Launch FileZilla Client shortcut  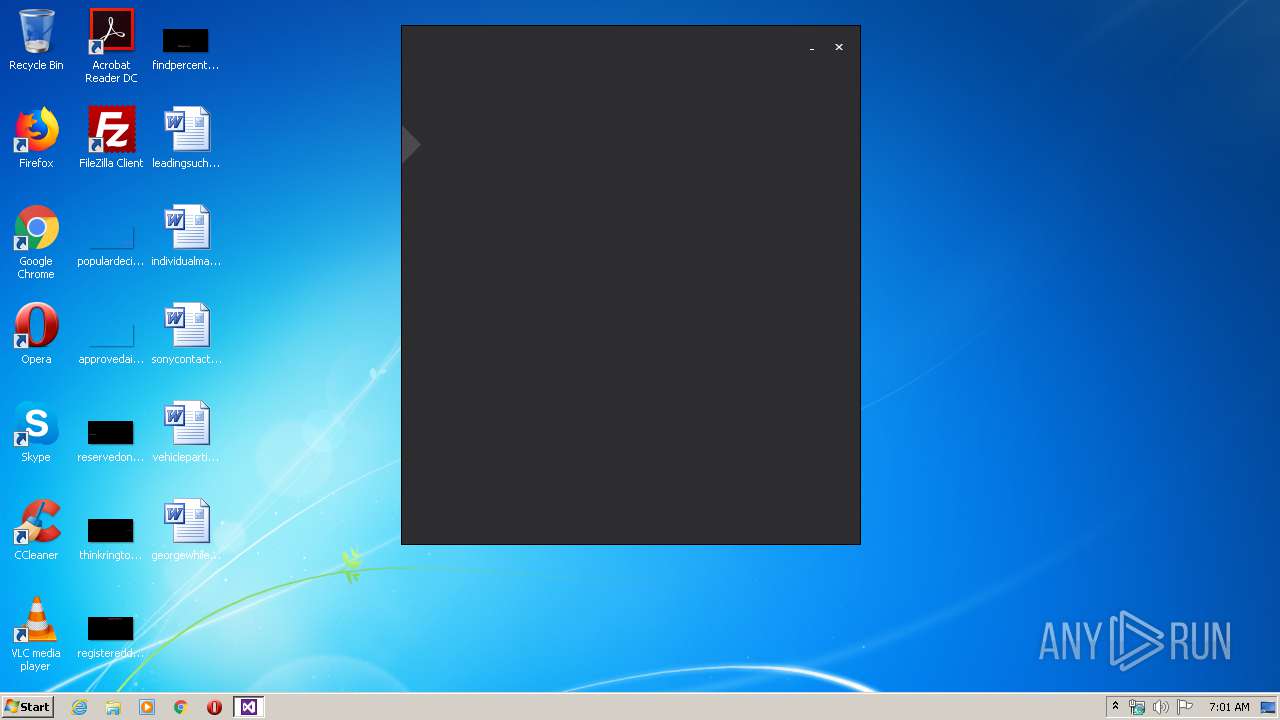pyautogui.click(x=111, y=138)
